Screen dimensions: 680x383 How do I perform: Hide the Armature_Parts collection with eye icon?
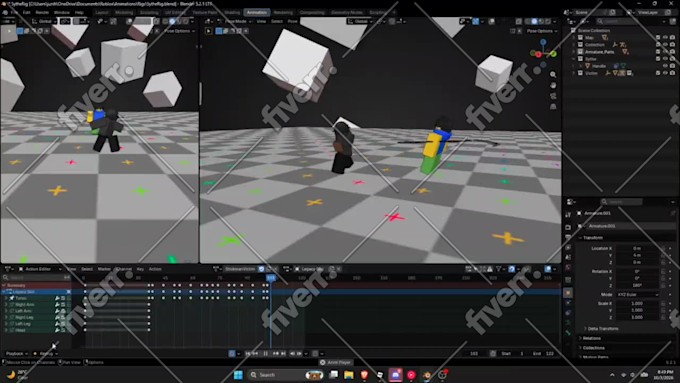[x=665, y=52]
